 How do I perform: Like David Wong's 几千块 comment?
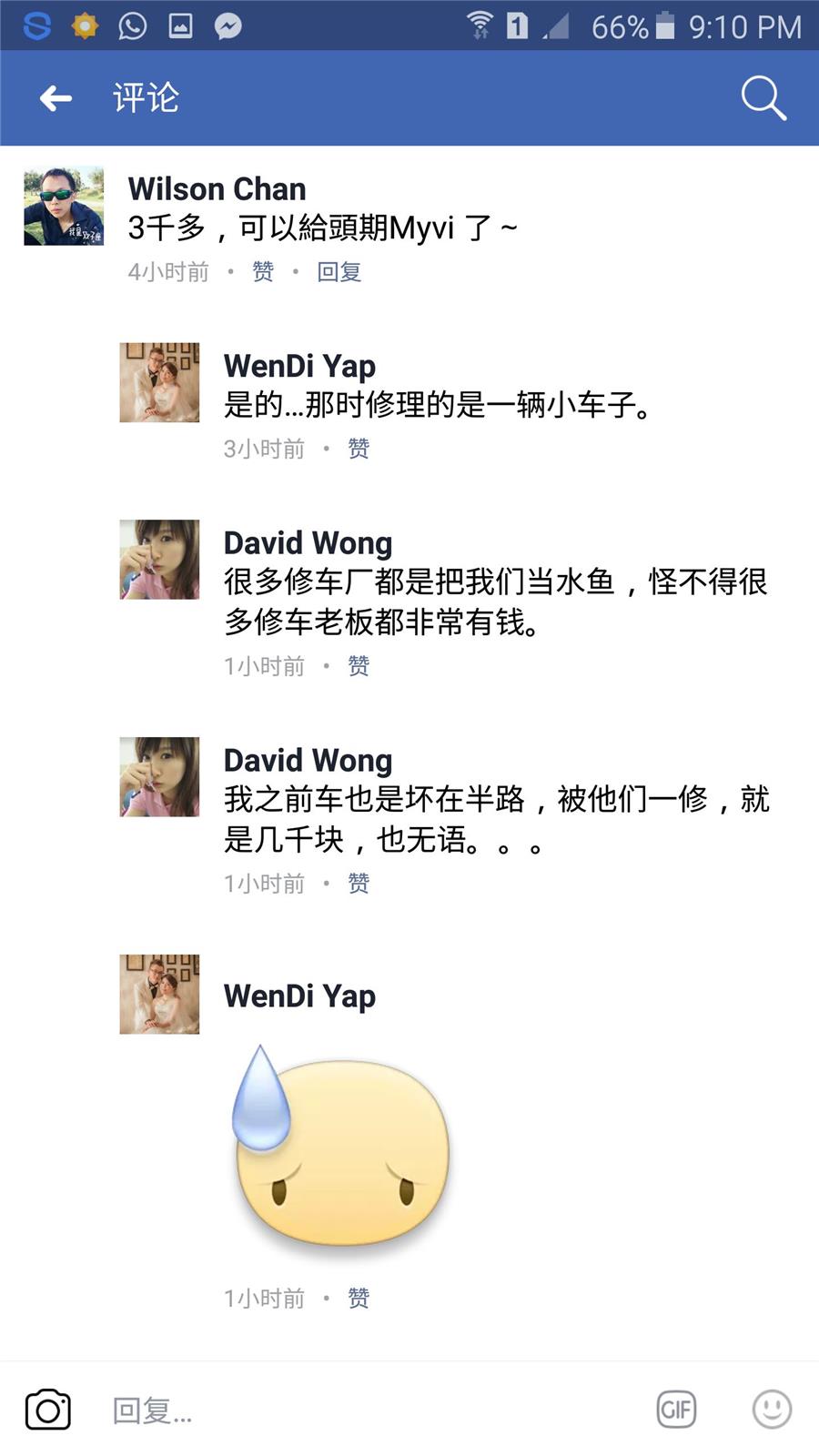tap(359, 884)
